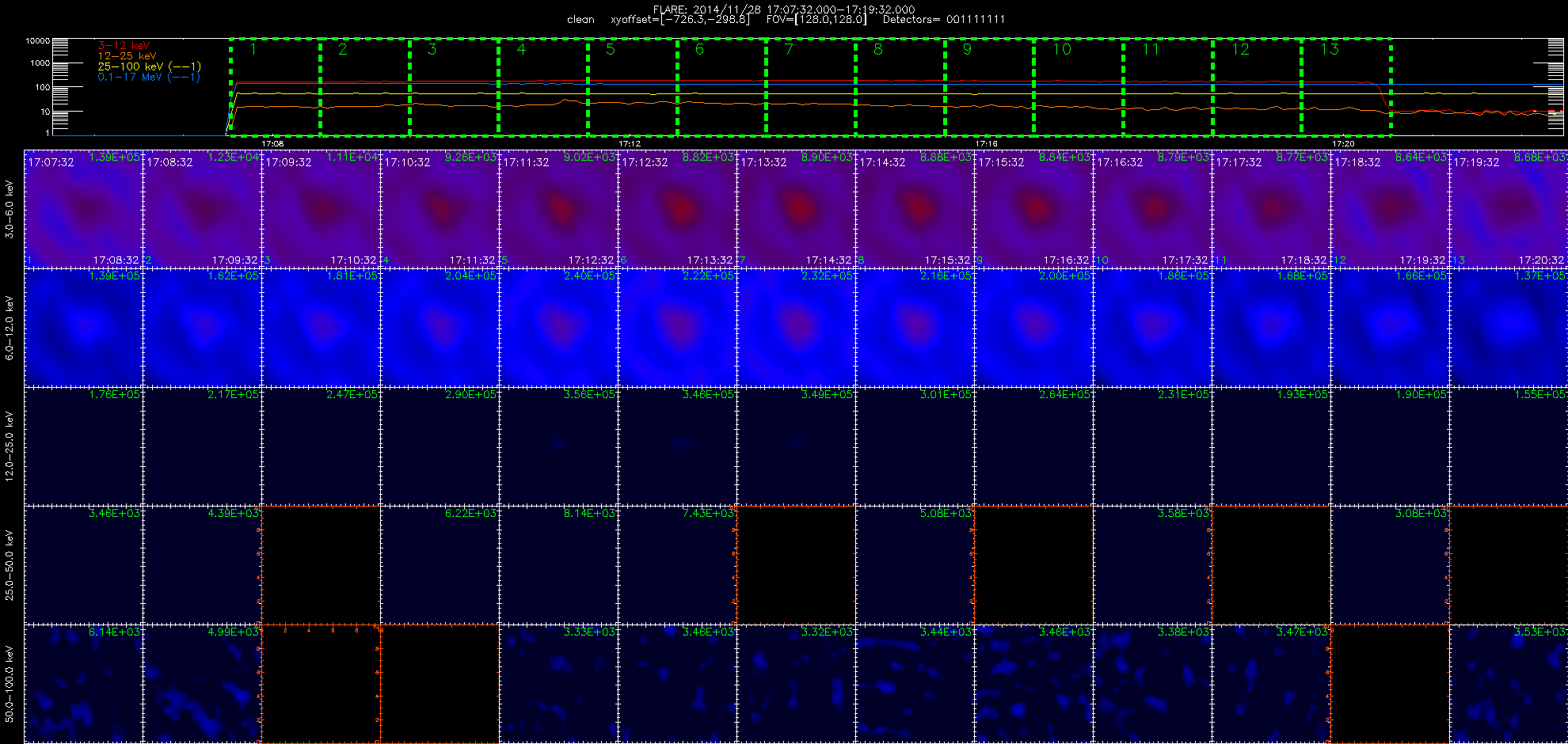Viewport: 1568px width, 744px height.
Task: Open the 50.0-100.0 keV image labeled 4.99E+03
Action: coord(202,684)
